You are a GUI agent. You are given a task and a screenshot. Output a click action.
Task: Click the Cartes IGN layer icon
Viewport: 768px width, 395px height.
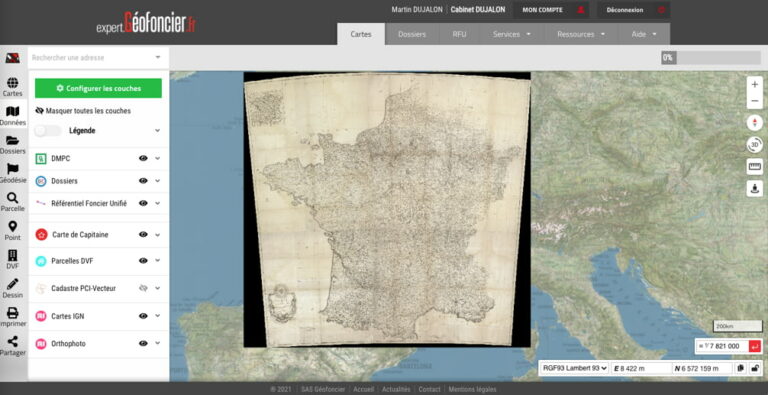point(41,316)
